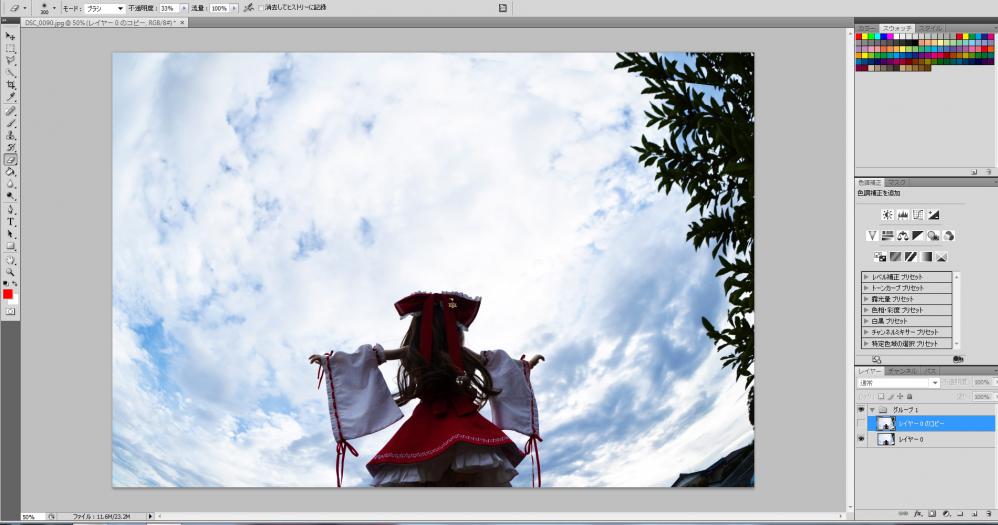Image resolution: width=998 pixels, height=525 pixels.
Task: Close the DSC_0090.jpg document tab
Action: click(x=183, y=22)
